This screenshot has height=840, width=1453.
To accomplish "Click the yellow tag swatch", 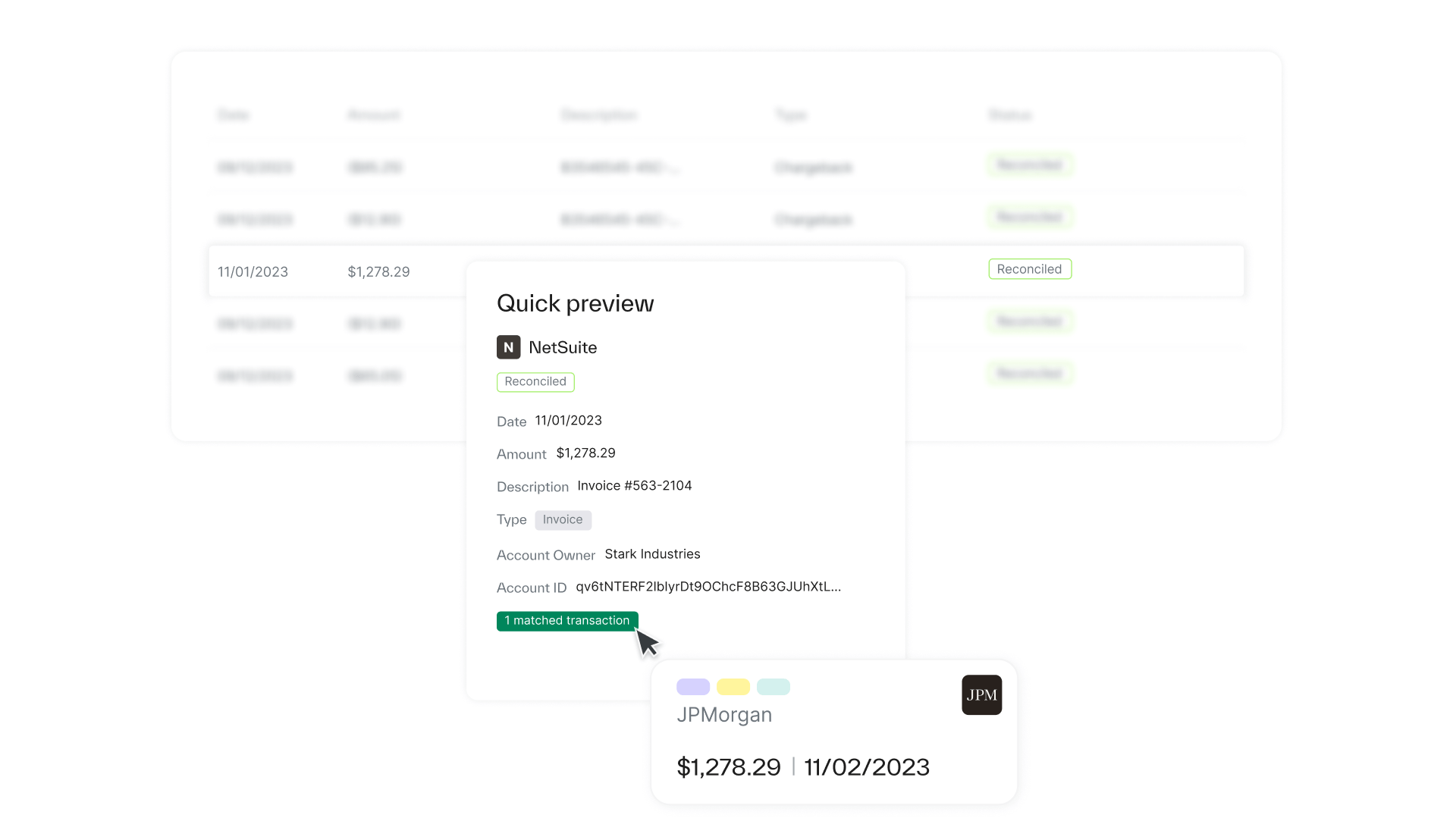I will [733, 687].
